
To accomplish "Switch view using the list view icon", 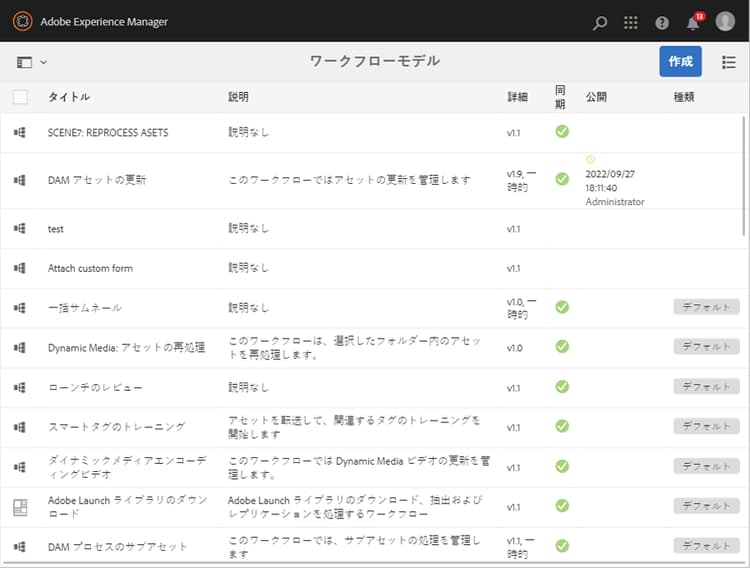I will coord(728,62).
